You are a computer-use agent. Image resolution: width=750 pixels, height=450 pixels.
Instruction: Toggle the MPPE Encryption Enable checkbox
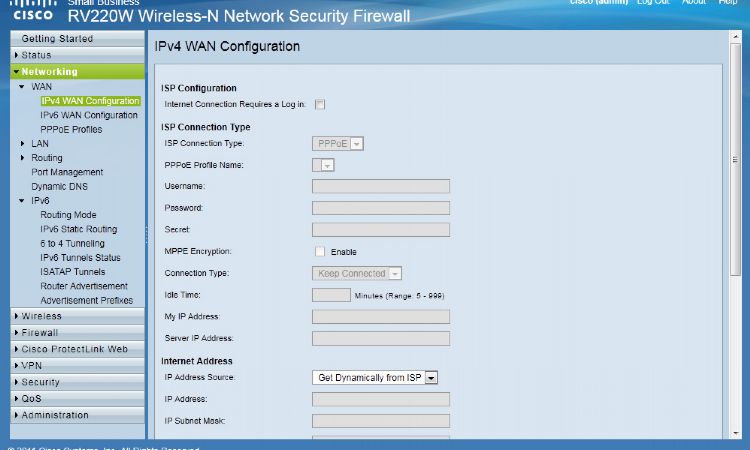pos(320,252)
